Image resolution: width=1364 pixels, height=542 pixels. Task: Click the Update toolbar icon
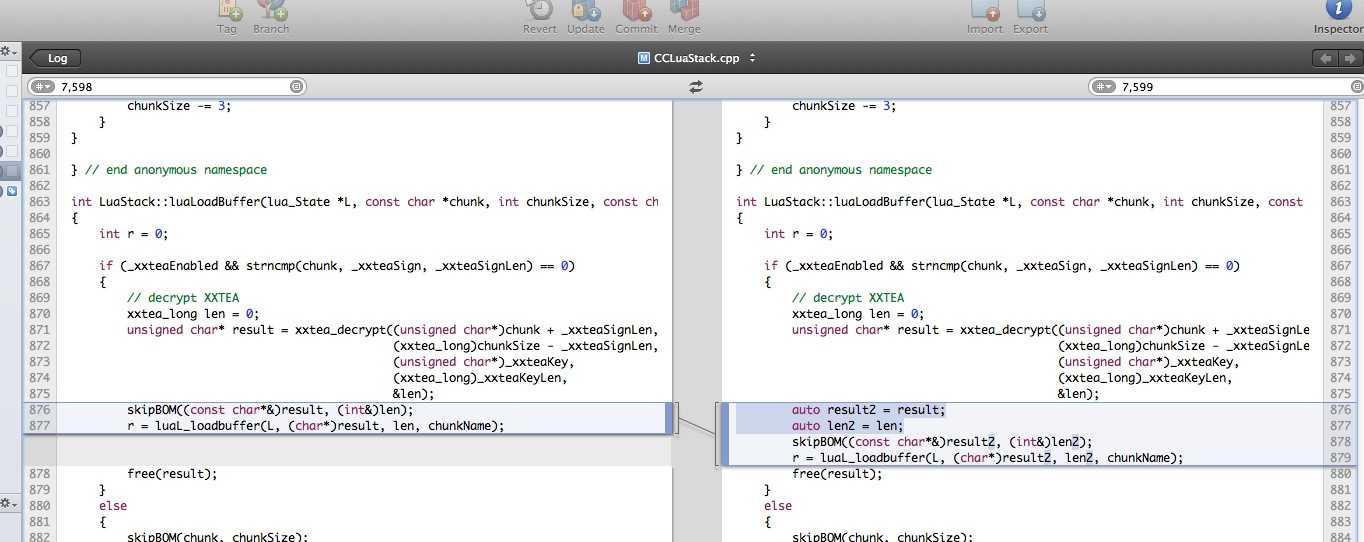[586, 11]
